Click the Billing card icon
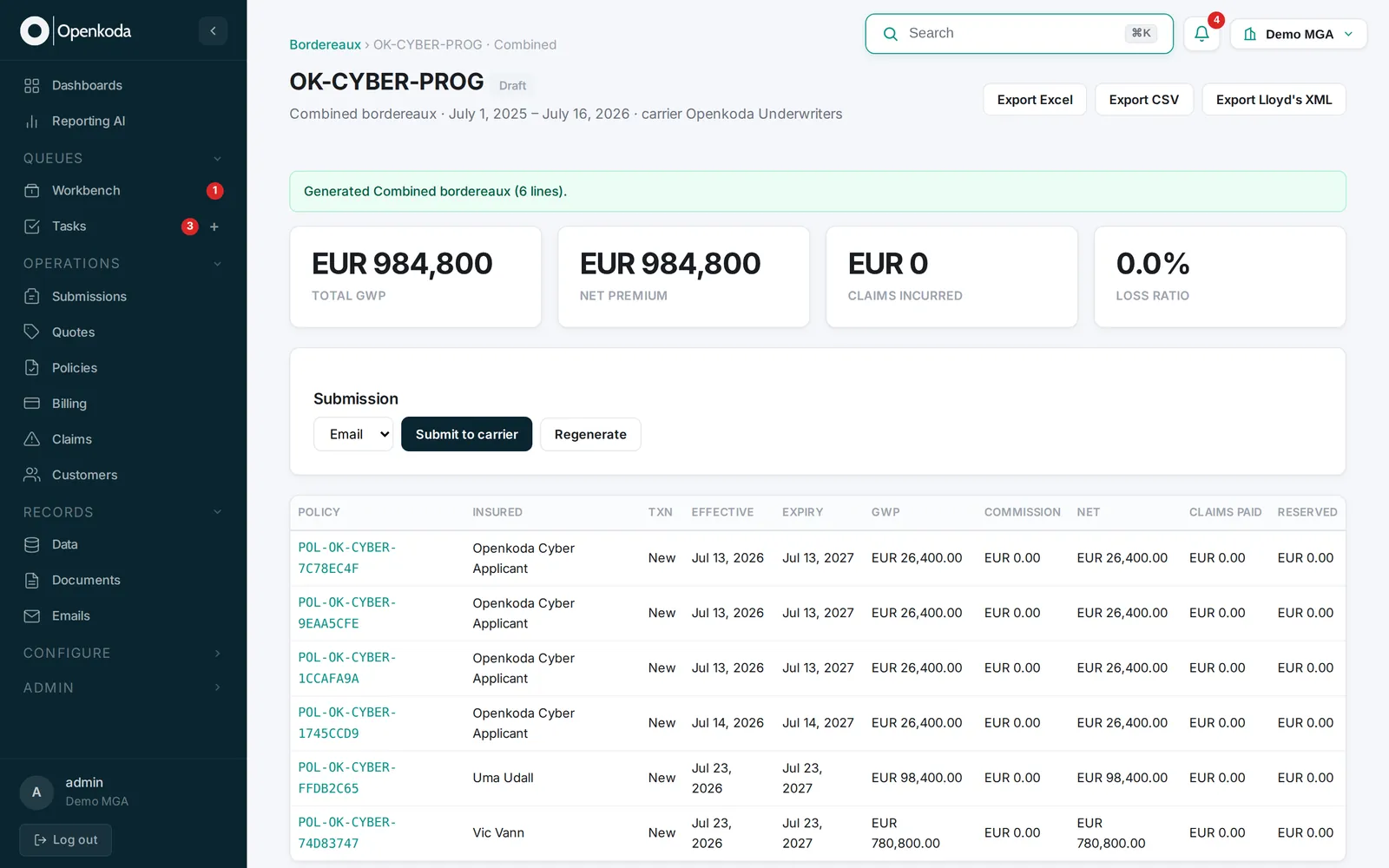The width and height of the screenshot is (1389, 868). point(32,403)
